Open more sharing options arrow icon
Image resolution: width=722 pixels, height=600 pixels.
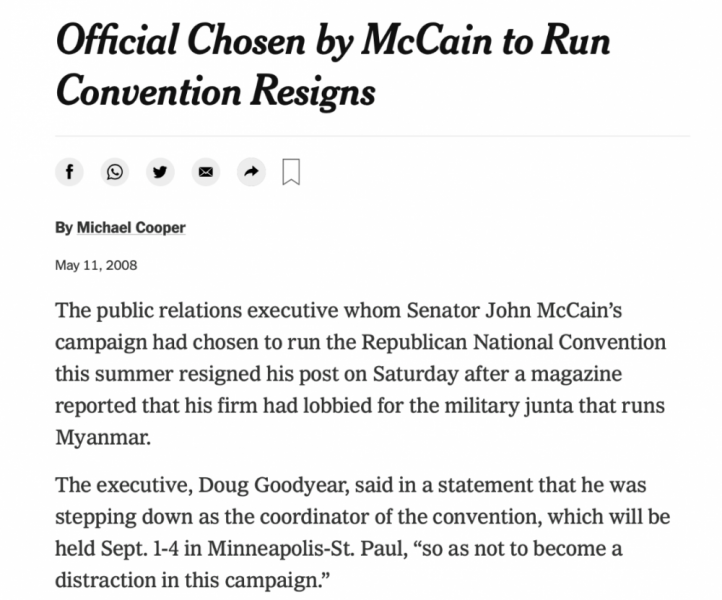tap(250, 172)
